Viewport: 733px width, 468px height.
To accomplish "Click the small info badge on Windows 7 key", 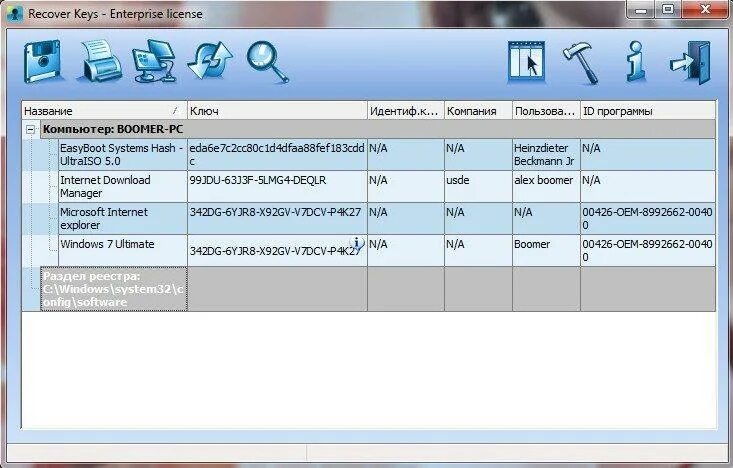I will click(357, 243).
